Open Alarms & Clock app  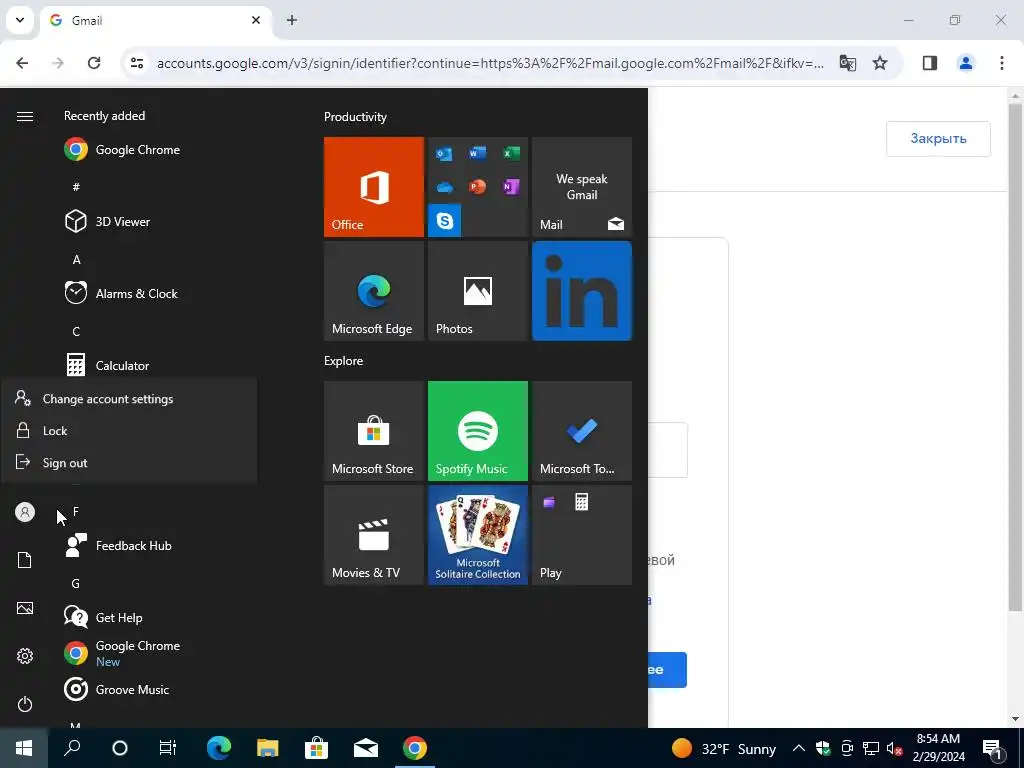click(121, 293)
